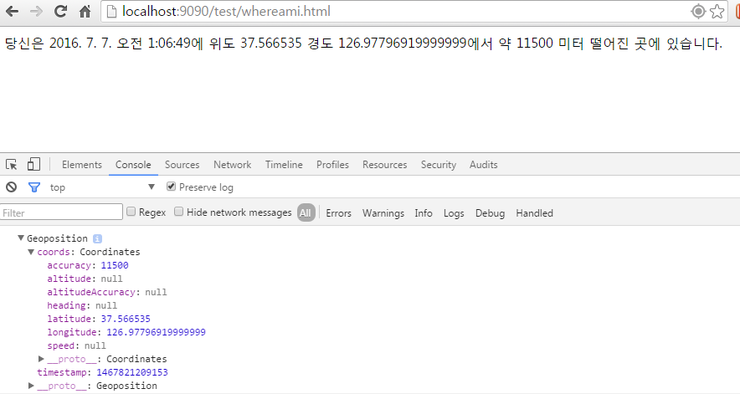The height and width of the screenshot is (394, 740).
Task: Filter console by Logs
Action: point(454,213)
